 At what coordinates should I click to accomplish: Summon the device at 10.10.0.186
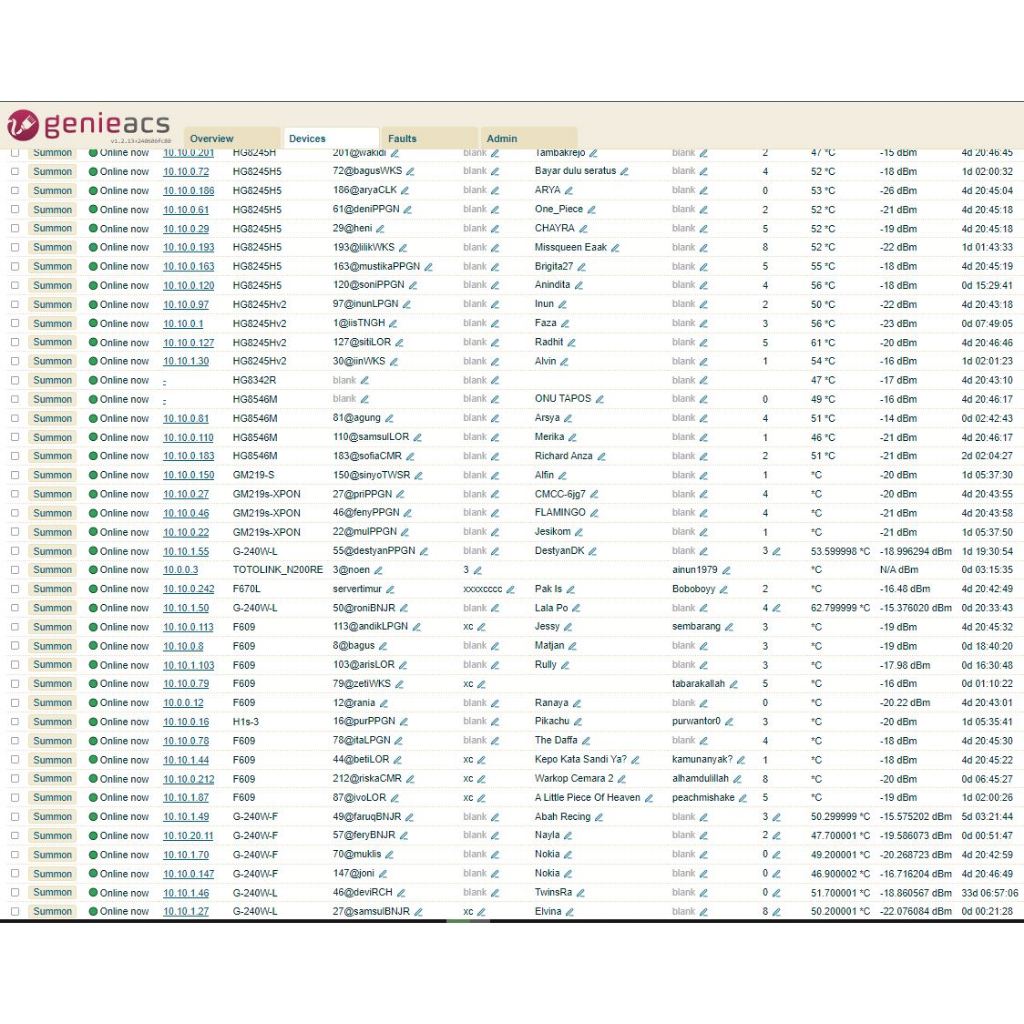pos(52,190)
